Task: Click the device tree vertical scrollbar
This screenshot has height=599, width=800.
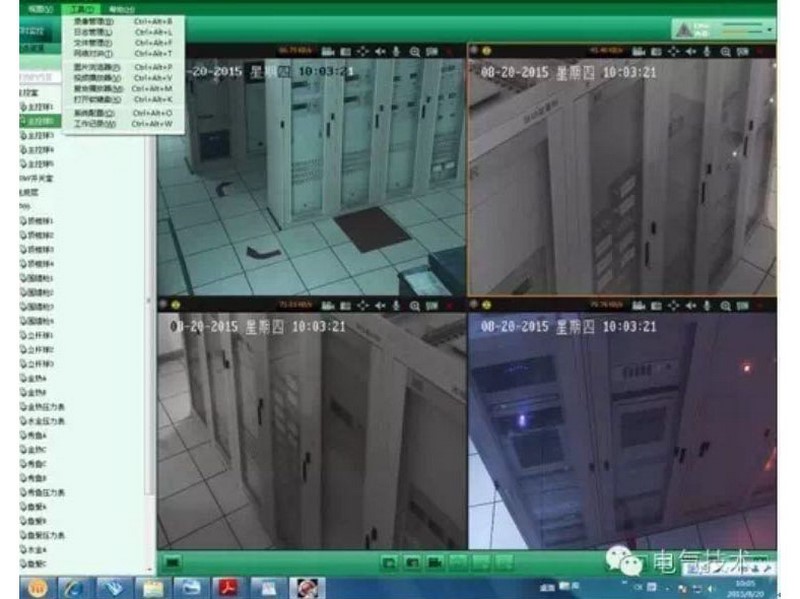Action: tap(151, 300)
